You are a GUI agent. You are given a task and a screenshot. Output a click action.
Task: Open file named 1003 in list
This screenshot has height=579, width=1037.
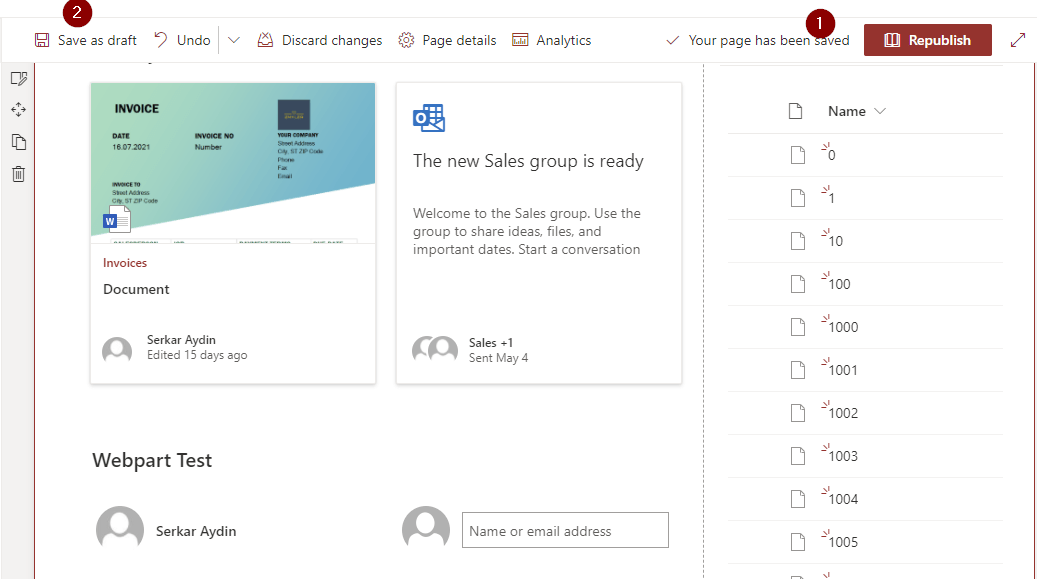tap(843, 456)
